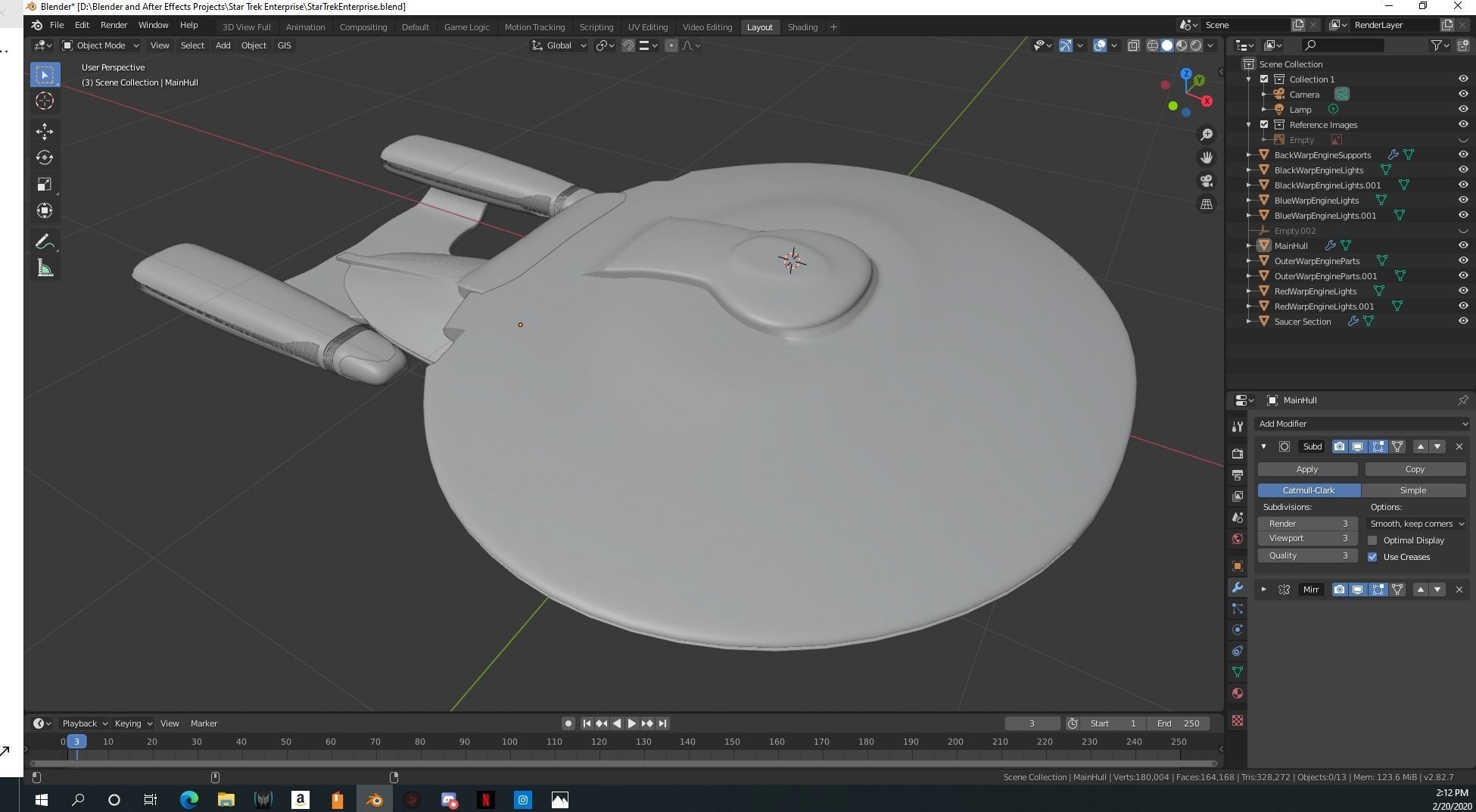Click the Quality value field
The width and height of the screenshot is (1476, 812).
[1307, 555]
